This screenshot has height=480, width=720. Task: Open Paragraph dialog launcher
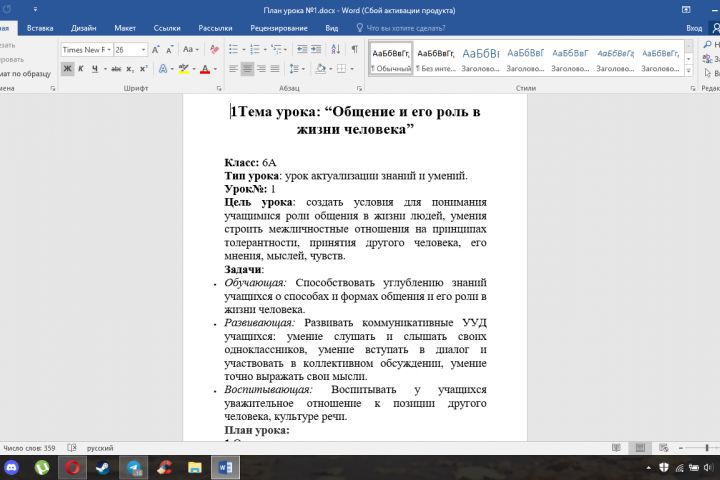[x=360, y=88]
